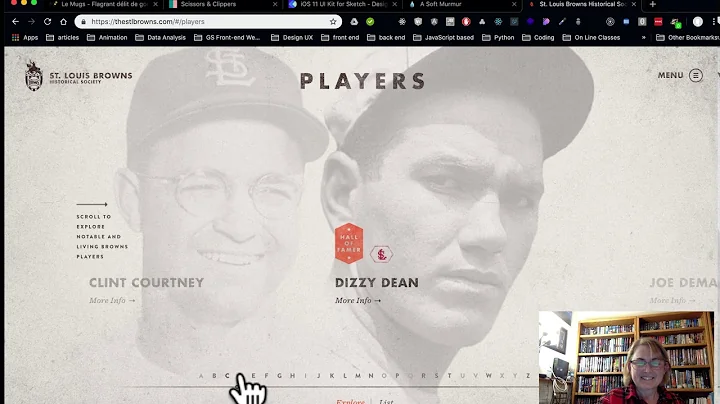This screenshot has height=404, width=720.
Task: Click the eyedropper extension icon
Action: [x=562, y=22]
